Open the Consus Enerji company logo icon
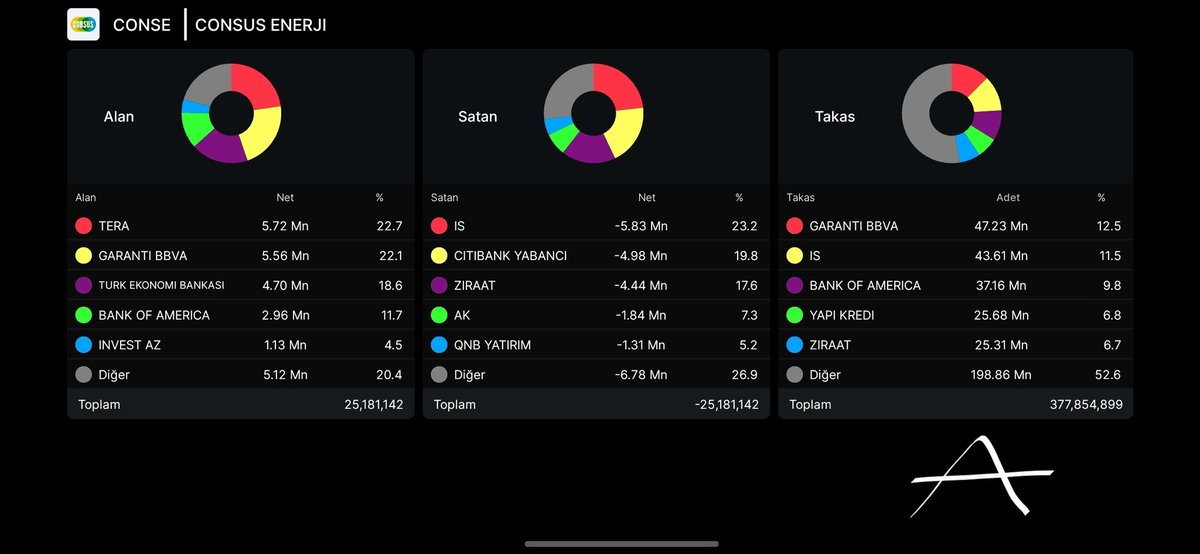 pyautogui.click(x=83, y=24)
